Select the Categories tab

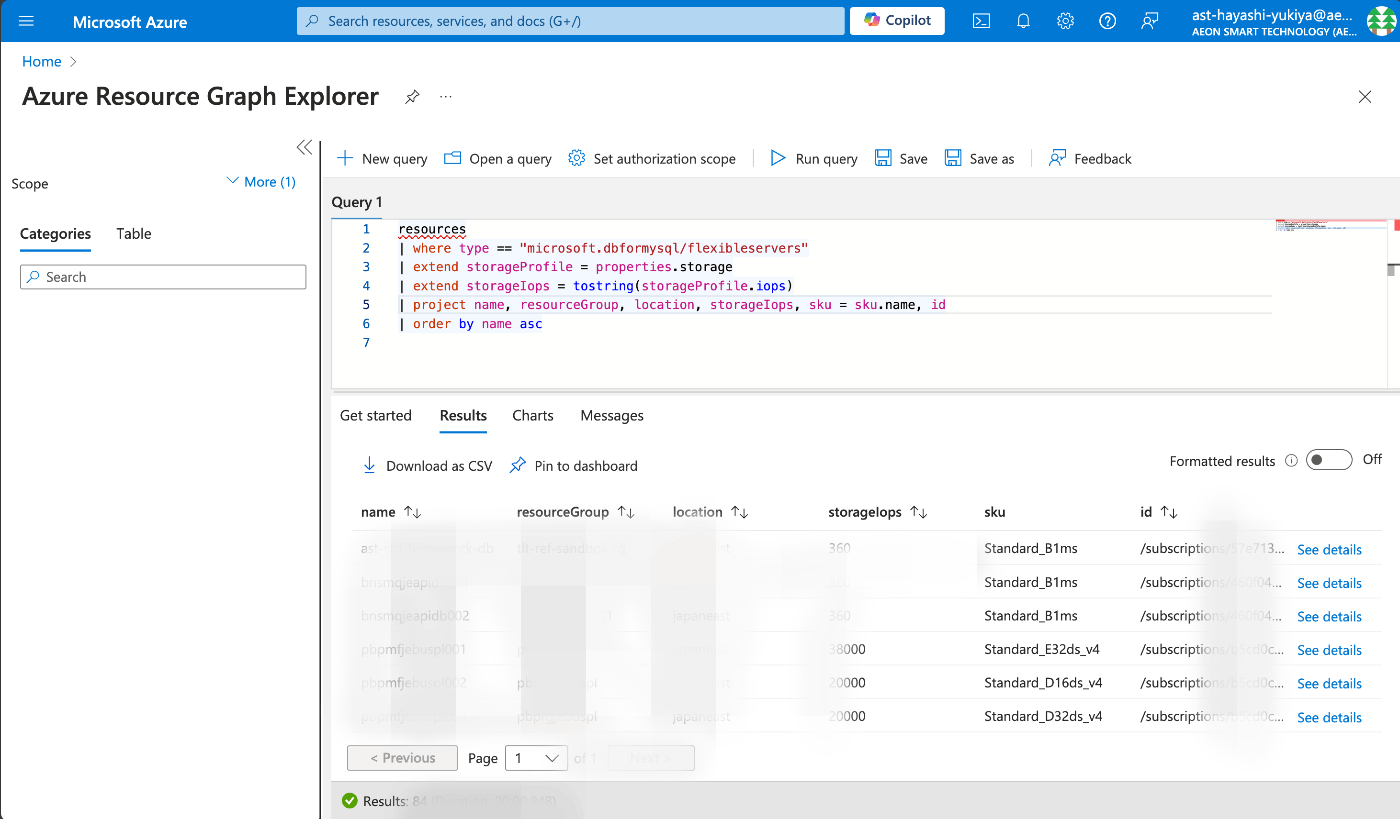[55, 234]
